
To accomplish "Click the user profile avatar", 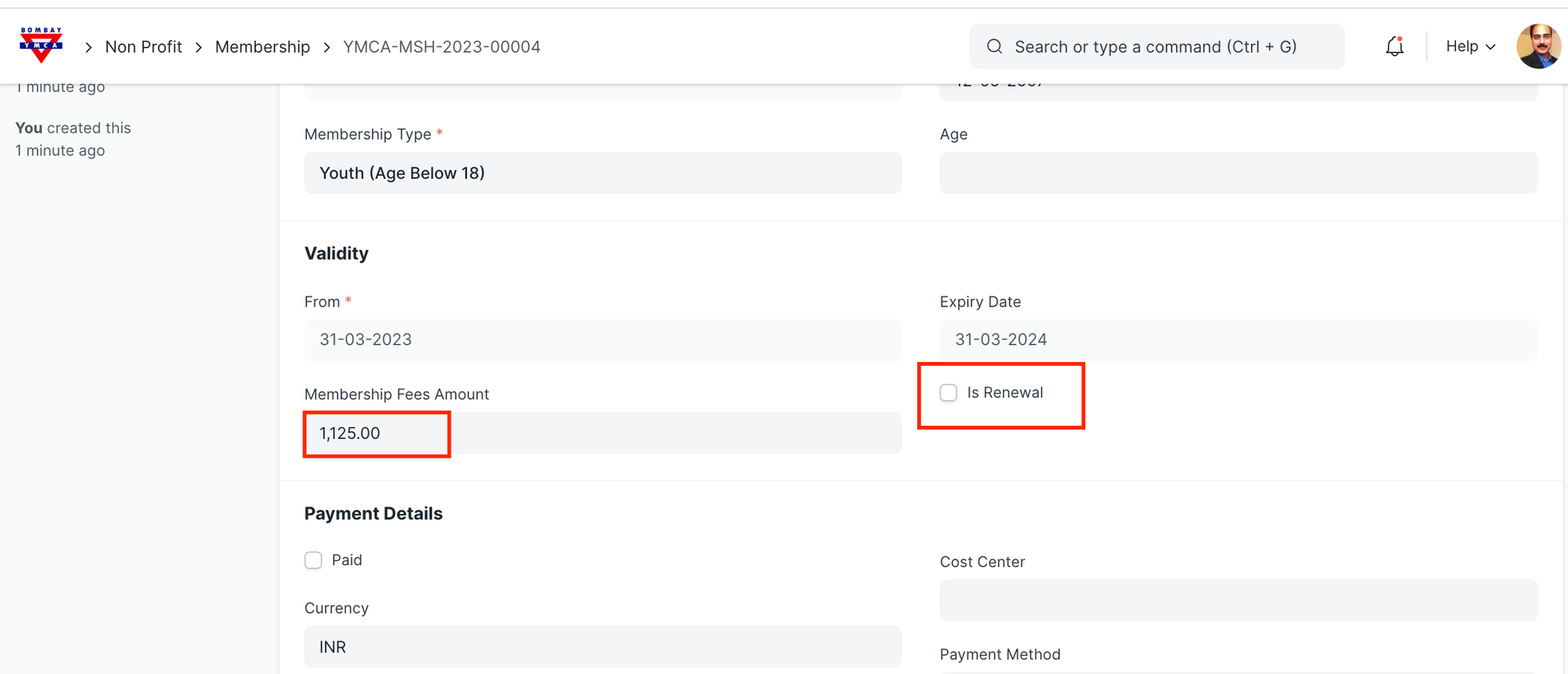I will [x=1538, y=47].
